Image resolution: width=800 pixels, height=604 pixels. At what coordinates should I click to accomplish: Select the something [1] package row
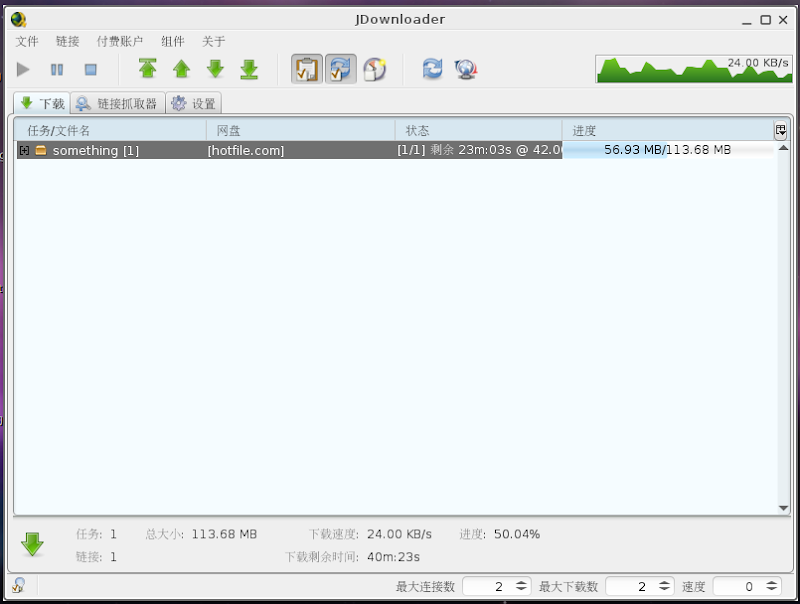(x=396, y=150)
